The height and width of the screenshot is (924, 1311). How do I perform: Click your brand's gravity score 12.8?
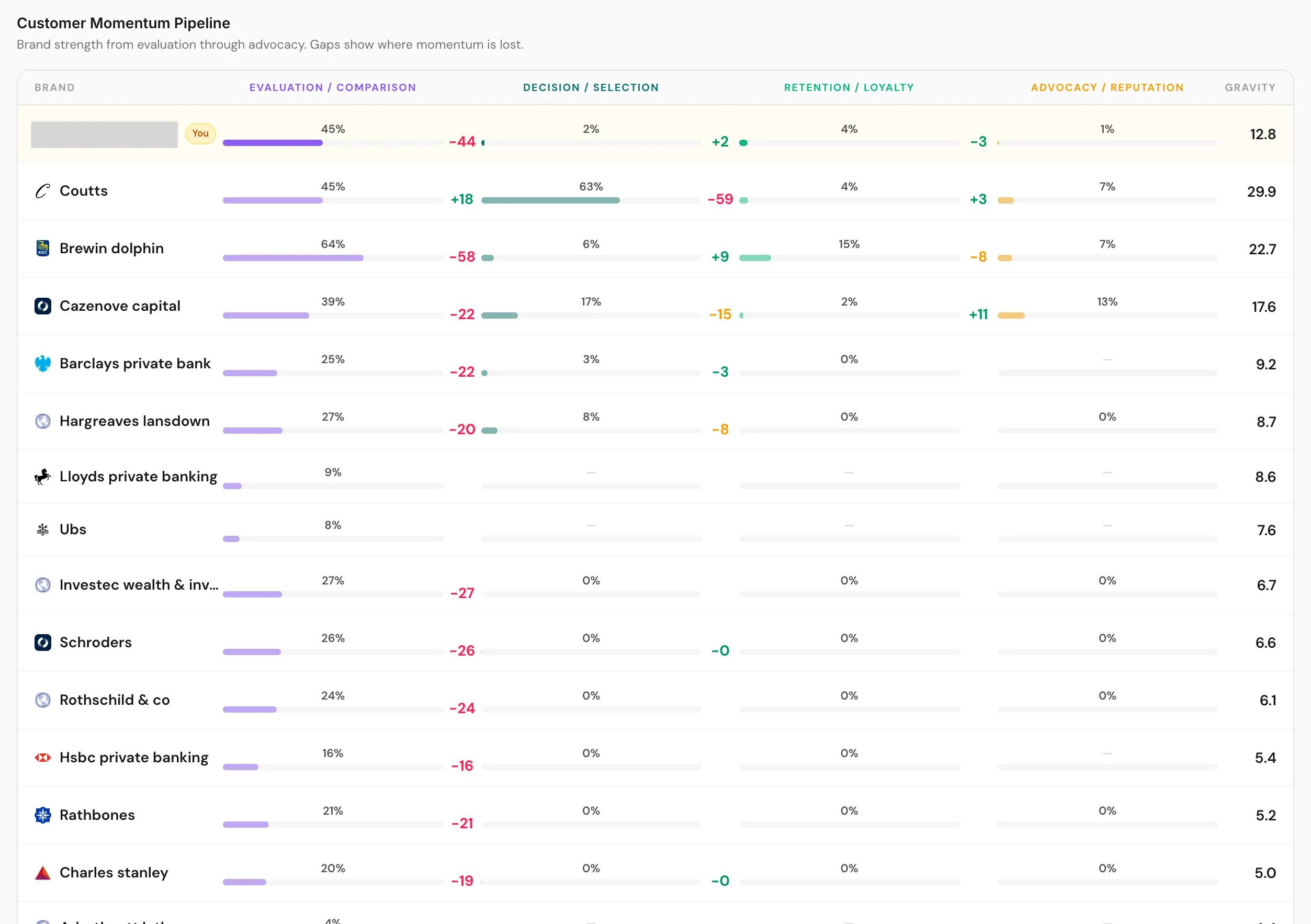(x=1262, y=134)
